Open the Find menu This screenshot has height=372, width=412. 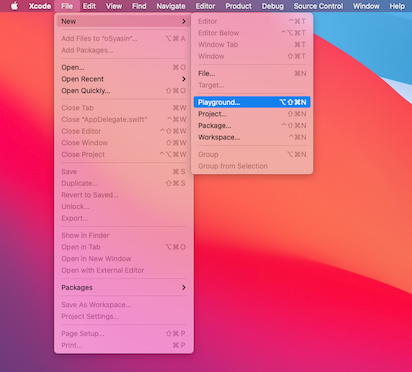tap(139, 6)
